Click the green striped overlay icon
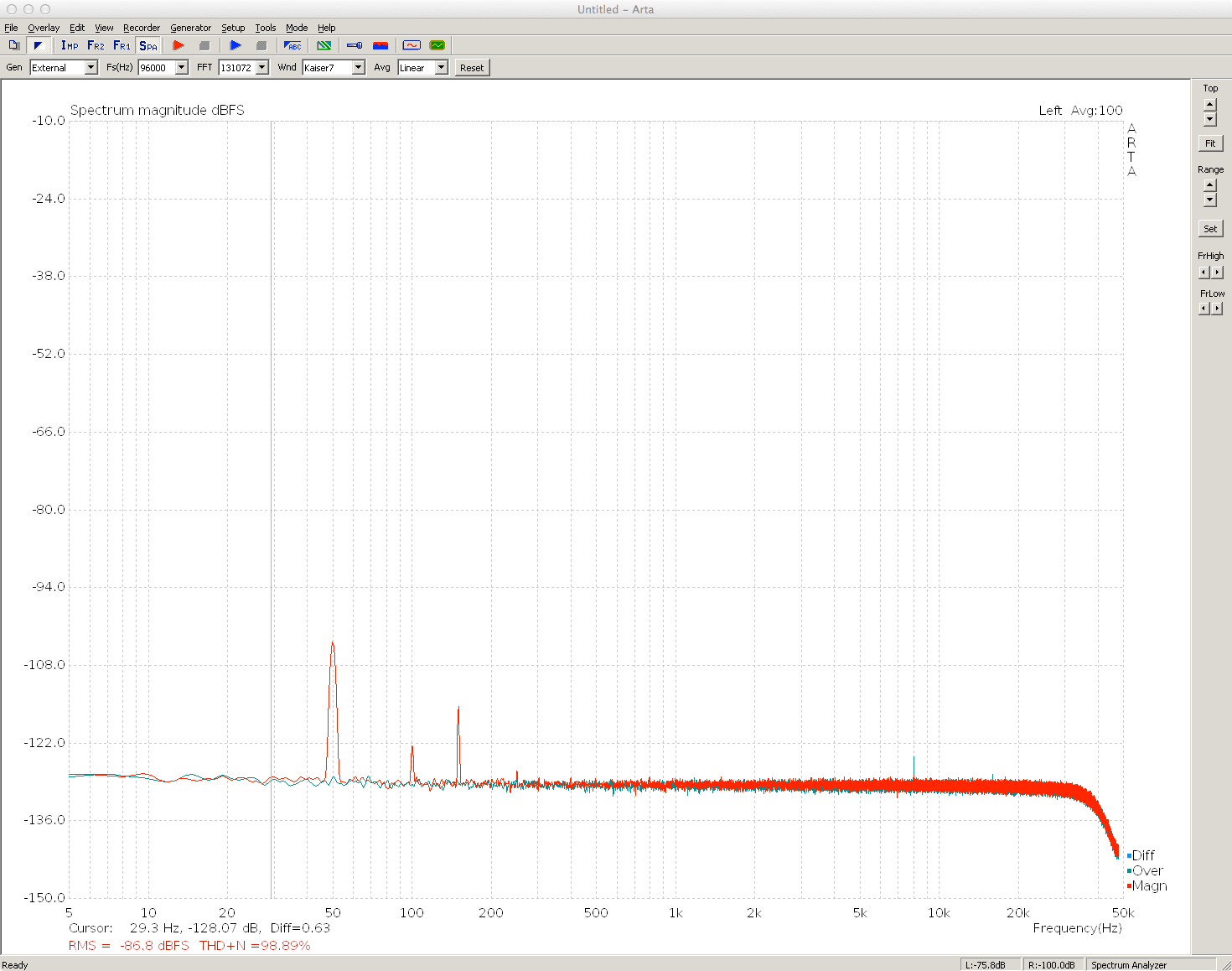Screen dimensions: 1232x971 point(324,45)
